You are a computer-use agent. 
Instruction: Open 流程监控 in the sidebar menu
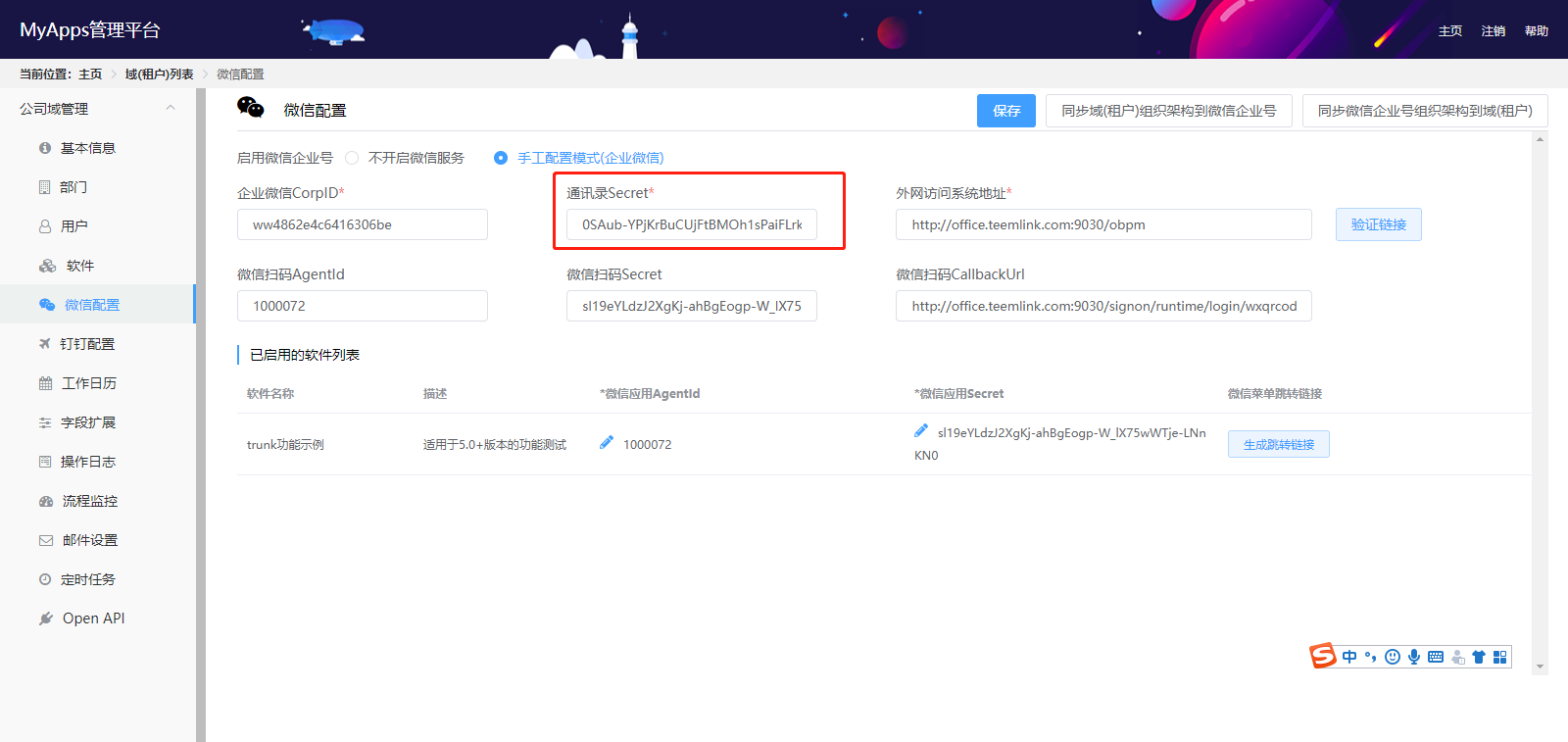[89, 501]
